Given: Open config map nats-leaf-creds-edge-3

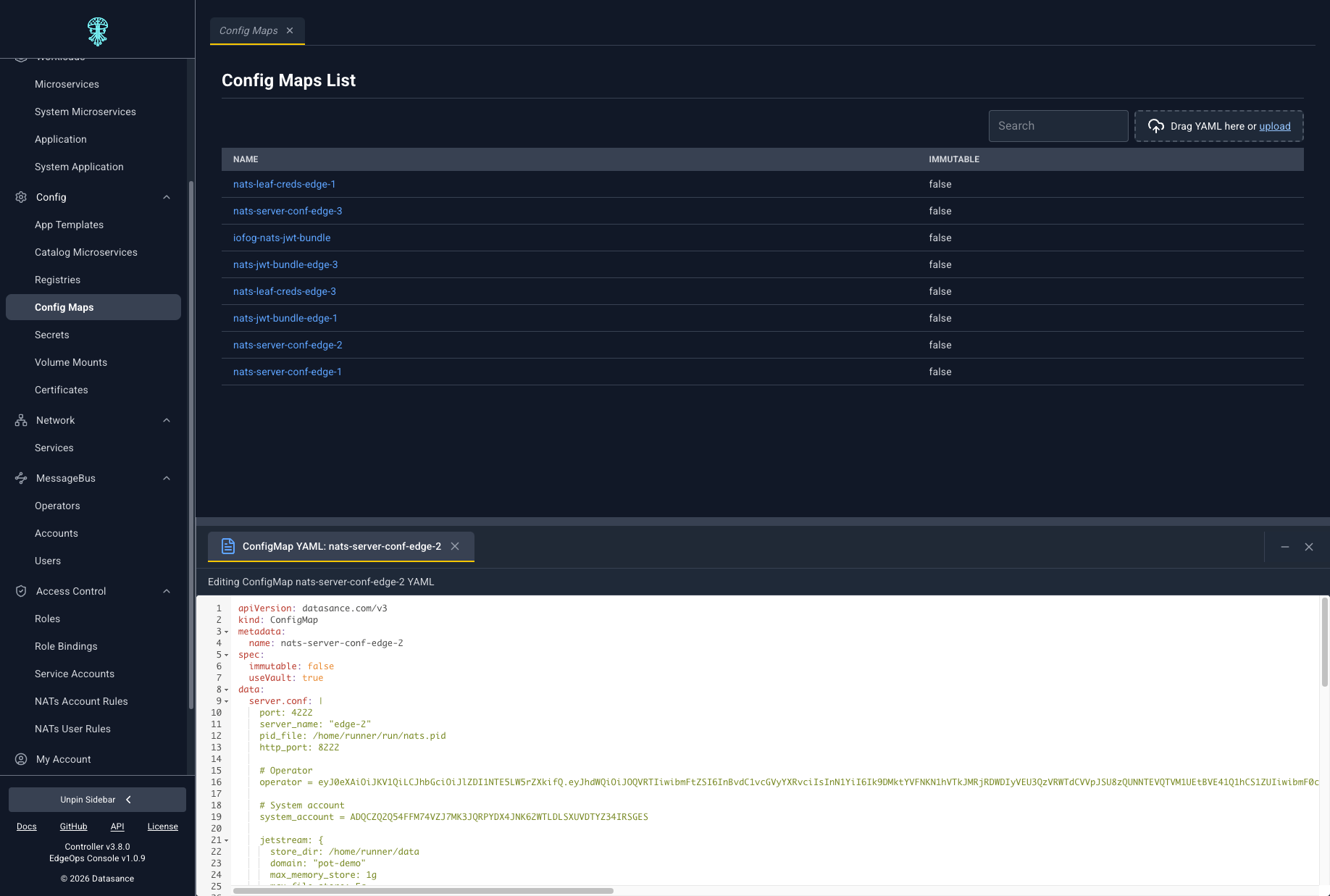Looking at the screenshot, I should [x=285, y=291].
